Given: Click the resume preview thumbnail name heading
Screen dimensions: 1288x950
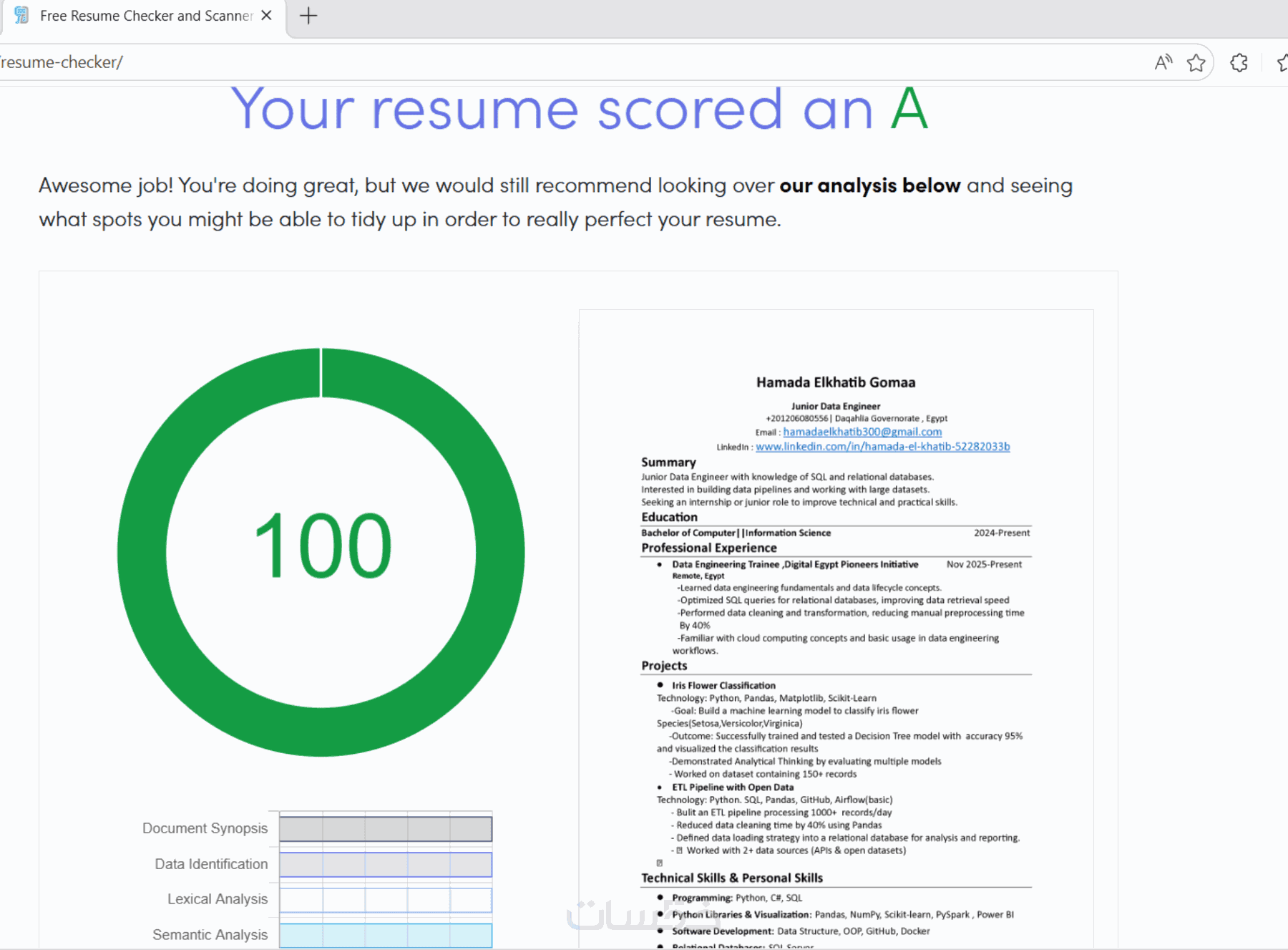Looking at the screenshot, I should coord(836,382).
